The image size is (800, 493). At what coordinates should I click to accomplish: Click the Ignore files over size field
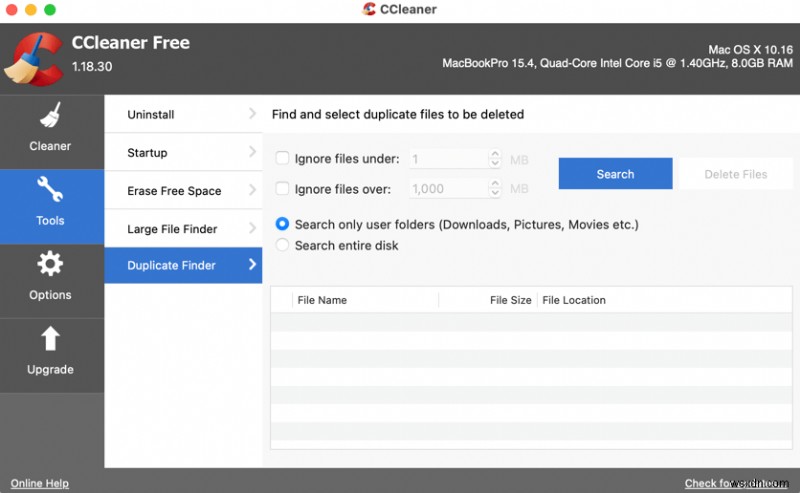448,188
